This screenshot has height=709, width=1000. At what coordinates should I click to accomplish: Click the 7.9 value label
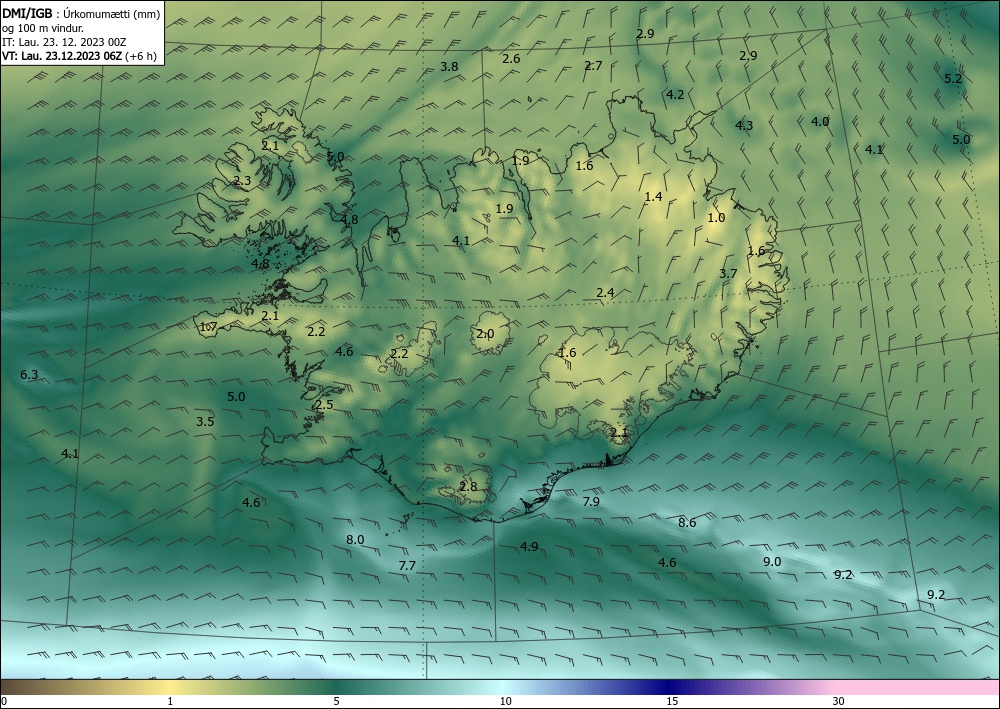[591, 502]
